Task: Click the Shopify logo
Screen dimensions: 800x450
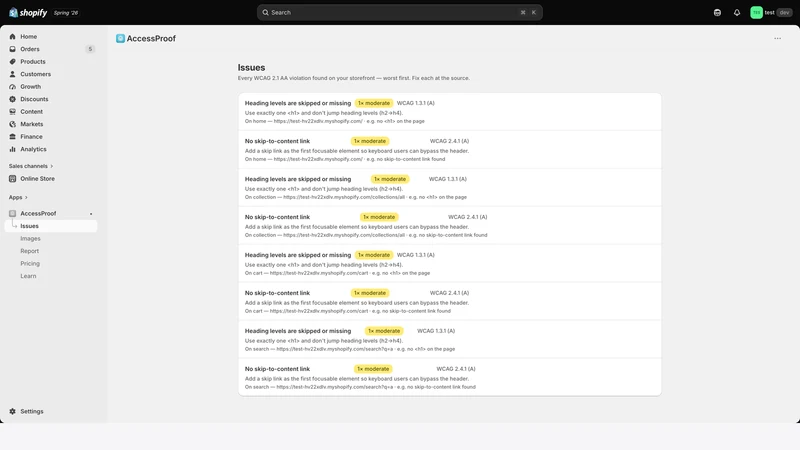Action: point(28,13)
